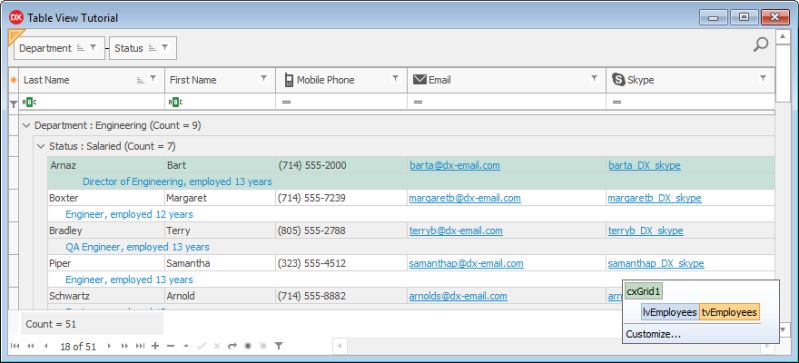Toggle sort order on Department group box
The image size is (799, 363).
click(80, 48)
